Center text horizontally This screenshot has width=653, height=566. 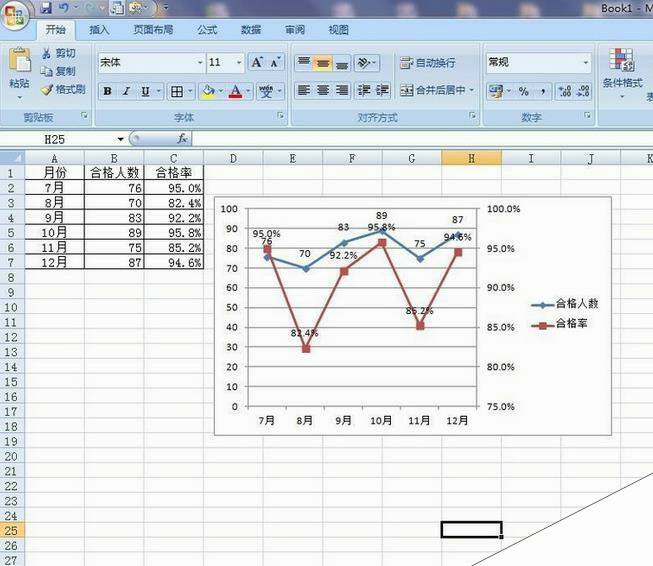tap(323, 90)
